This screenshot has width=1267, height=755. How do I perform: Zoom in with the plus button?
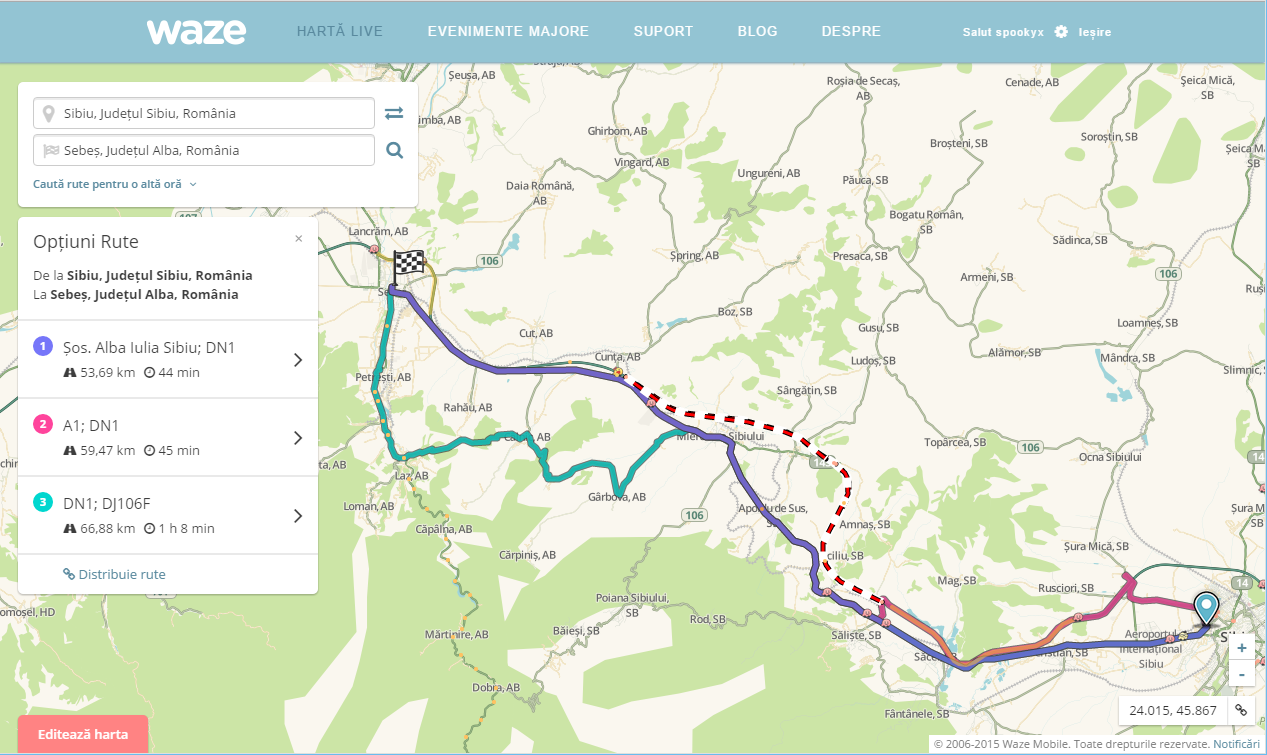[x=1241, y=648]
